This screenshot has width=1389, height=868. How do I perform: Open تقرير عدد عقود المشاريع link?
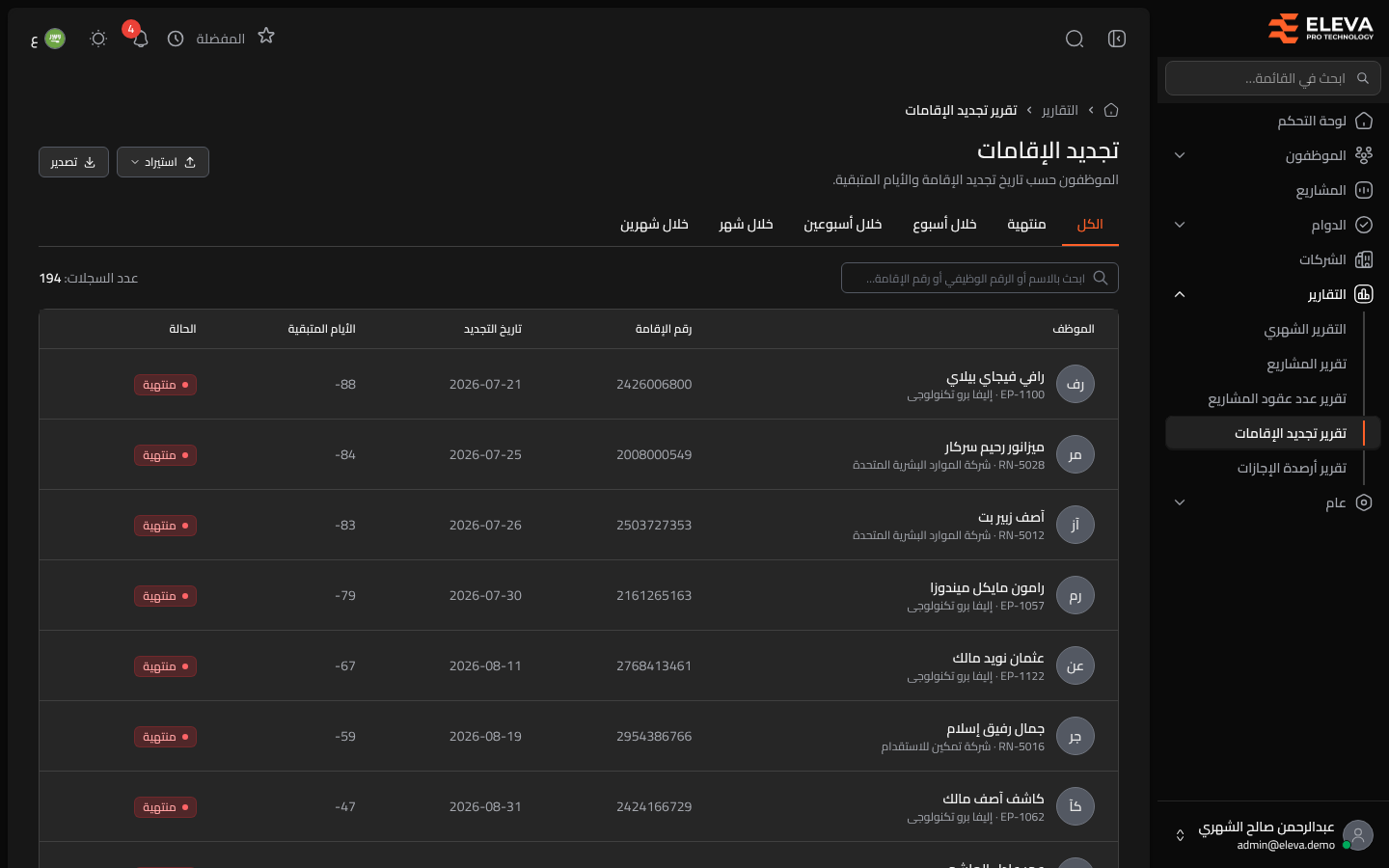click(x=1277, y=398)
